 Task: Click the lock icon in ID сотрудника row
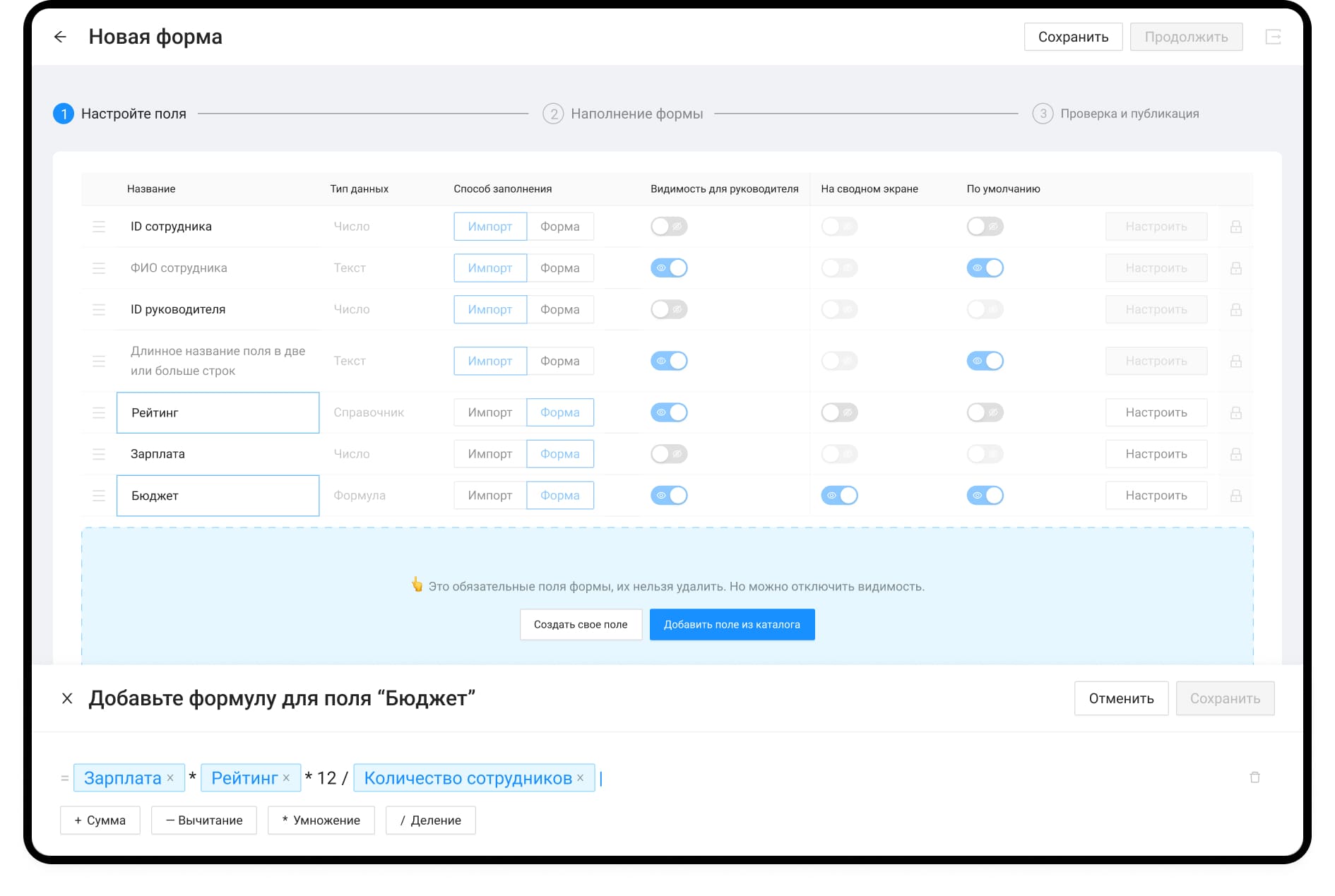coord(1236,227)
